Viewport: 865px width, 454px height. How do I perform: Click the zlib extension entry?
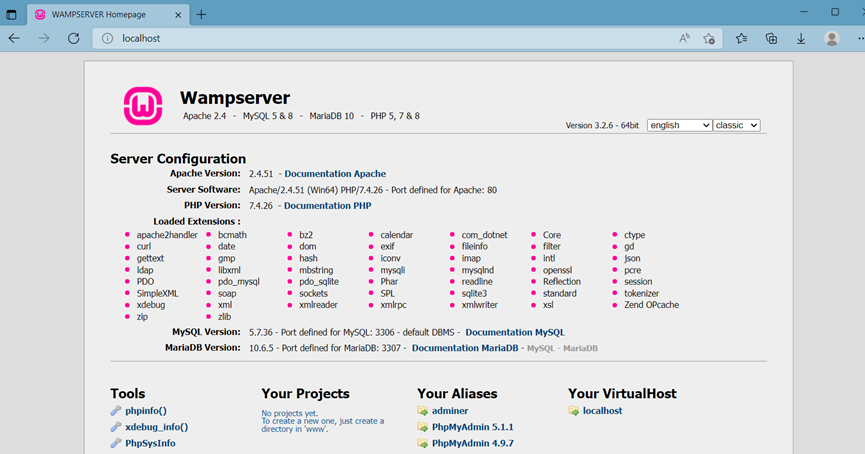tap(224, 317)
